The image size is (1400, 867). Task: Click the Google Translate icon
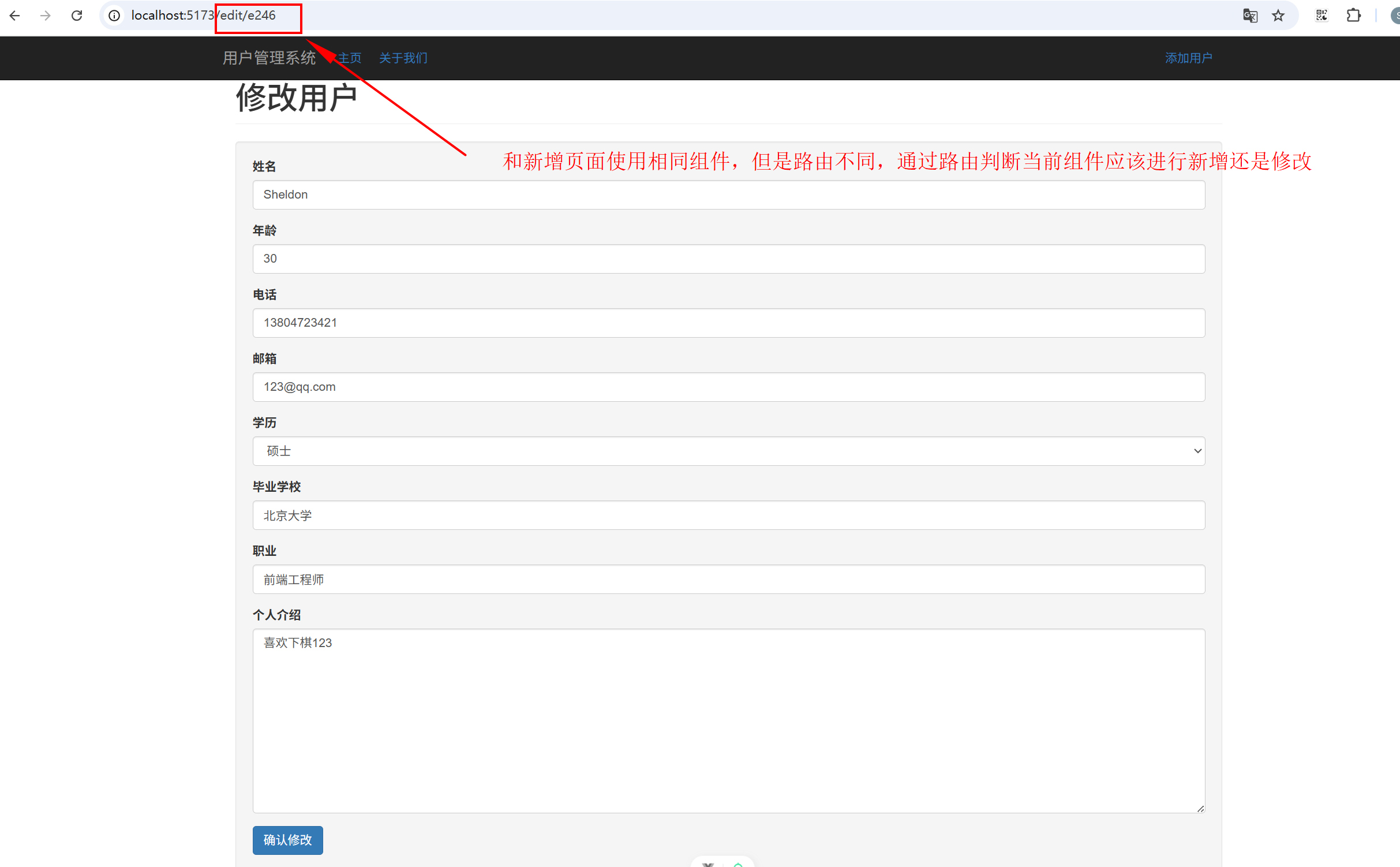click(1250, 16)
